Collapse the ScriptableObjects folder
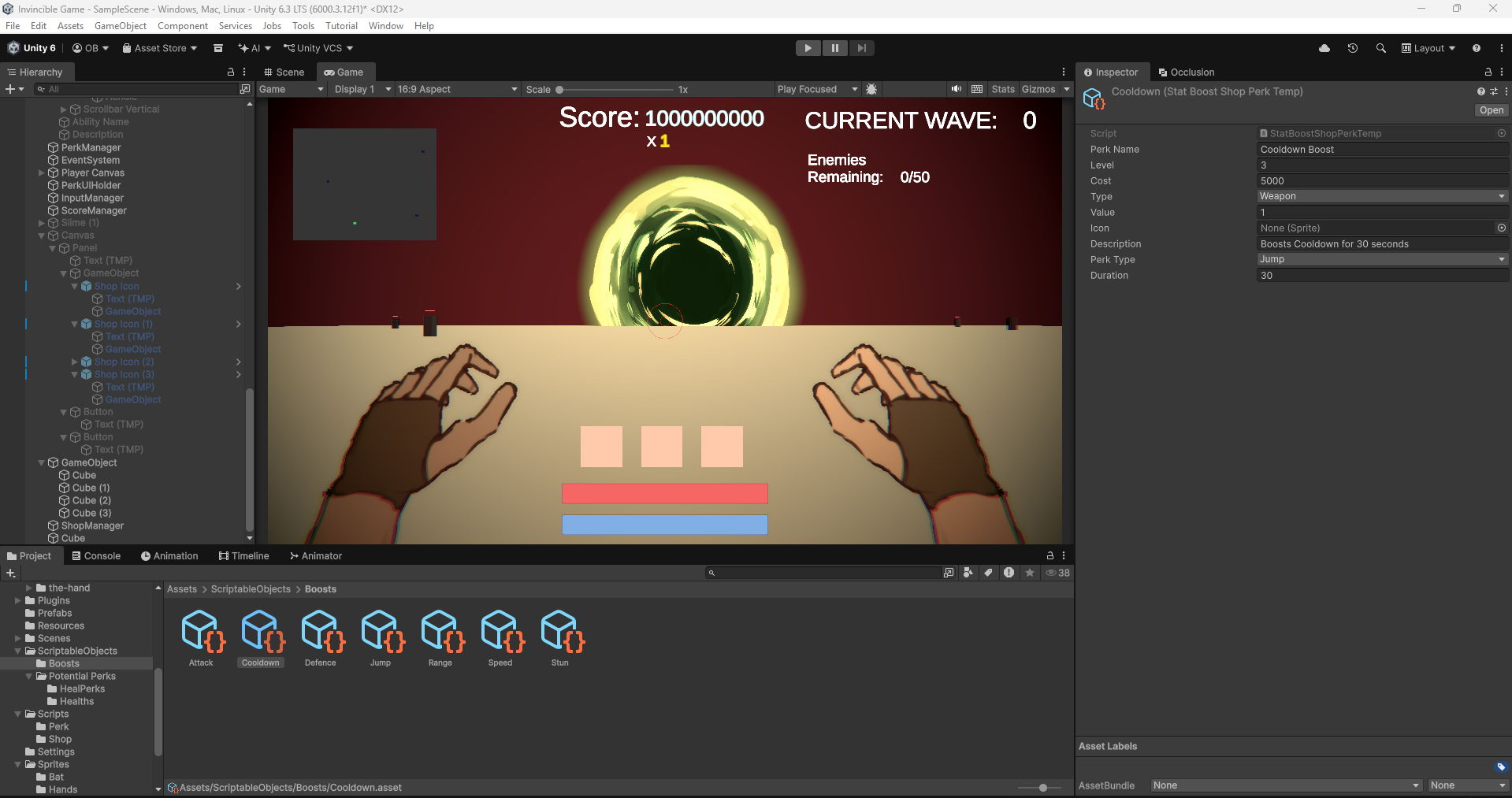The image size is (1512, 798). point(18,651)
